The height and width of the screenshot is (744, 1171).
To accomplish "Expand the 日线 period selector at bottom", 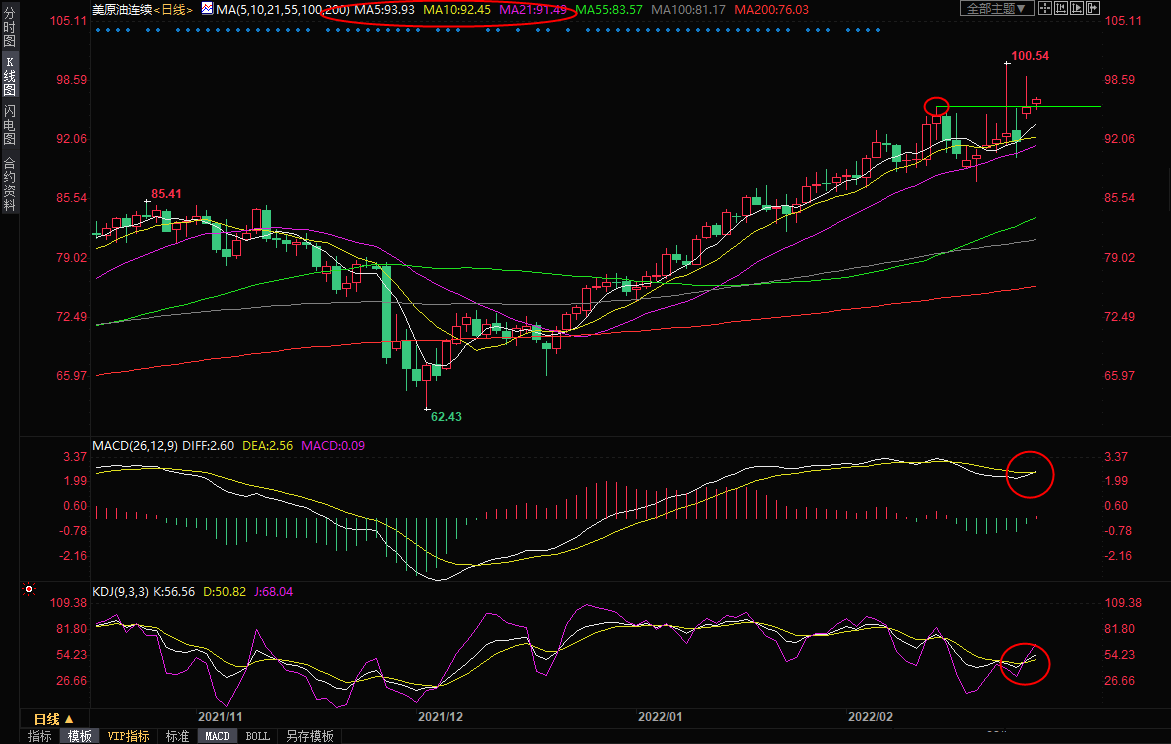I will [x=54, y=719].
